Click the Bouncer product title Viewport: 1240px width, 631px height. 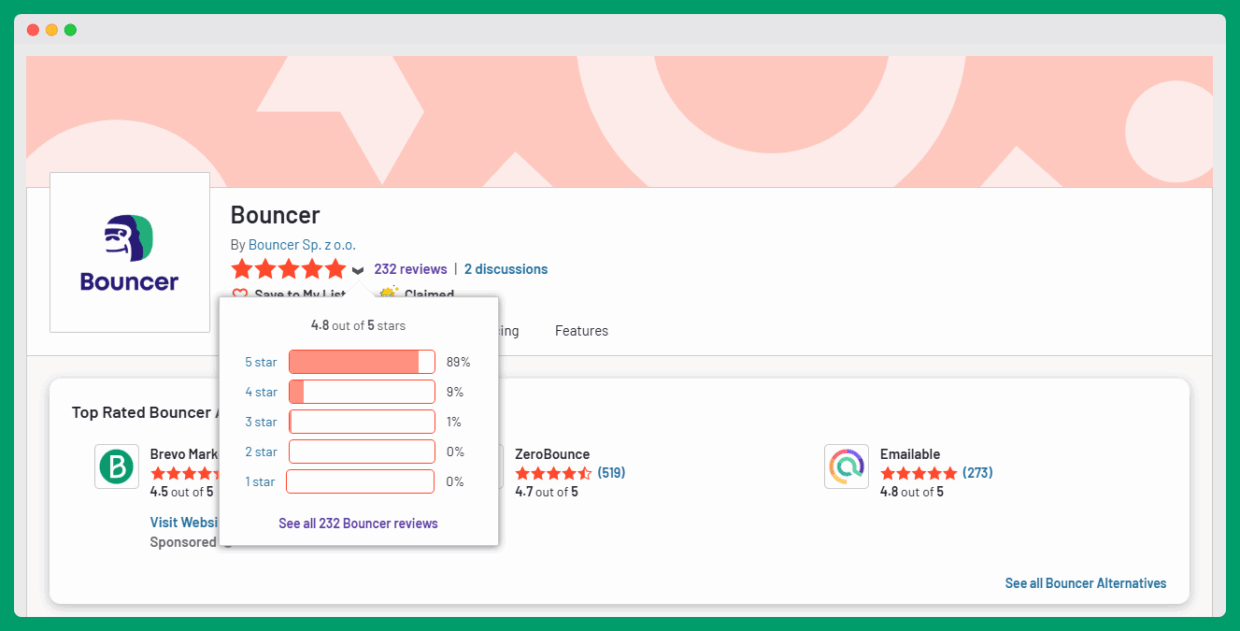pyautogui.click(x=275, y=215)
